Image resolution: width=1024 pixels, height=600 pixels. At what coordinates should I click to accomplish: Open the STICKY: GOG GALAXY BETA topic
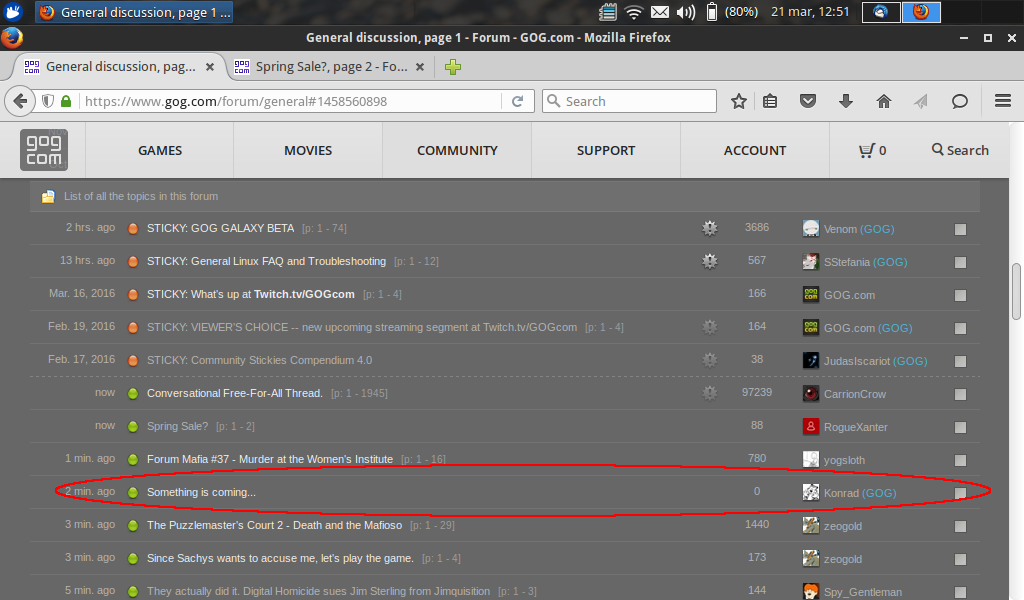tap(220, 228)
